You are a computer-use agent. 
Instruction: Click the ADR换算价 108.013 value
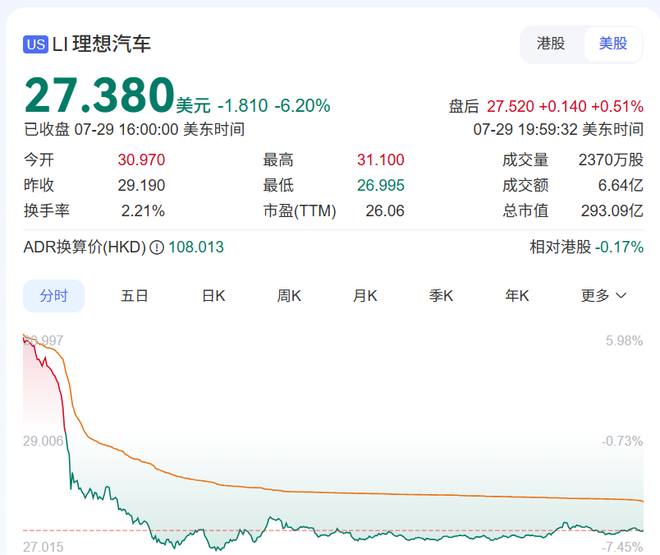pos(195,247)
